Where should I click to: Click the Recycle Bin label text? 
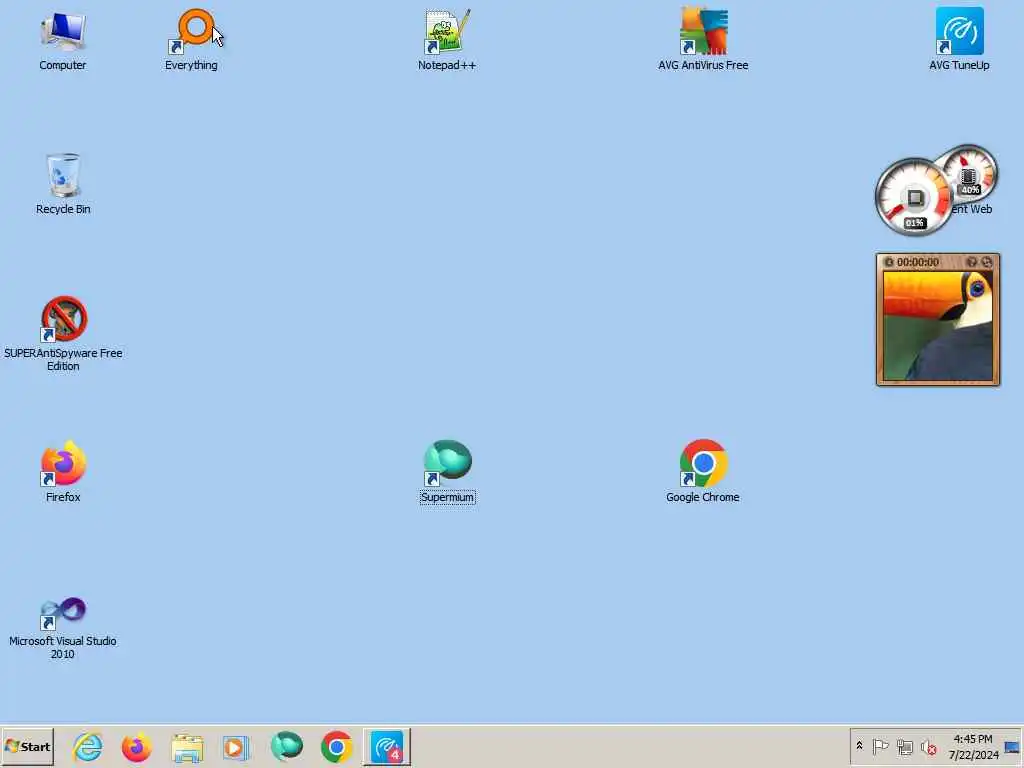pos(63,209)
